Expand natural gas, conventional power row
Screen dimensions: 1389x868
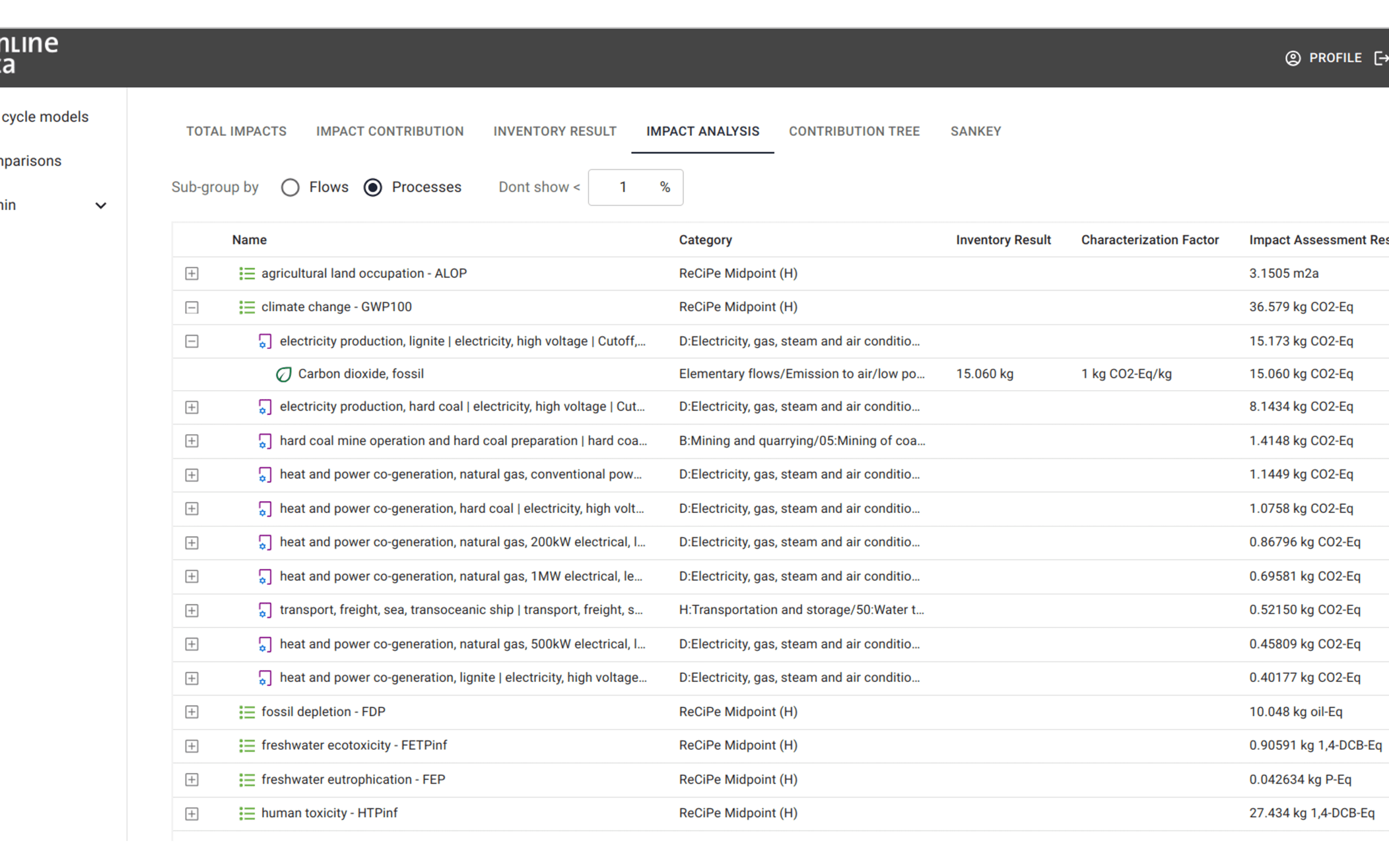click(191, 475)
